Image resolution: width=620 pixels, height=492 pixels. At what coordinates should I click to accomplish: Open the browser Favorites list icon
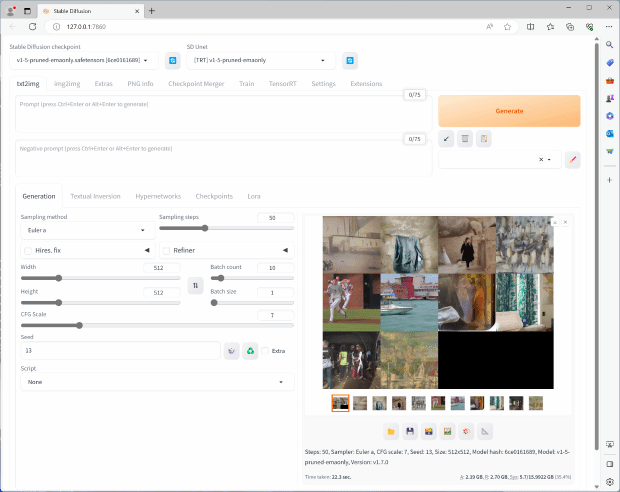click(x=550, y=26)
